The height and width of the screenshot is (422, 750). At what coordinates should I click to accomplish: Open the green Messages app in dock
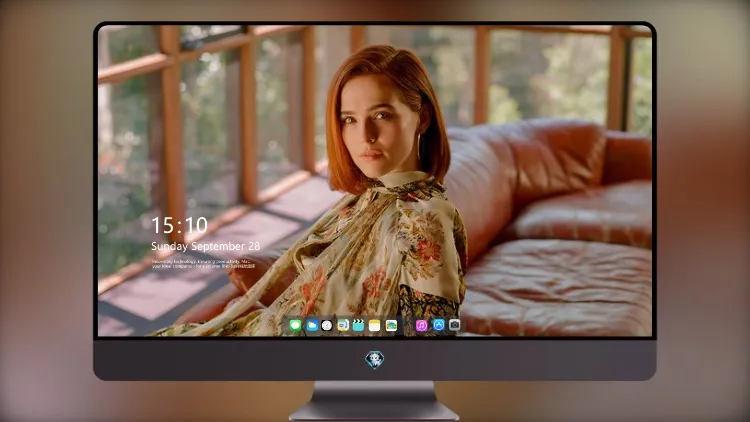click(295, 325)
